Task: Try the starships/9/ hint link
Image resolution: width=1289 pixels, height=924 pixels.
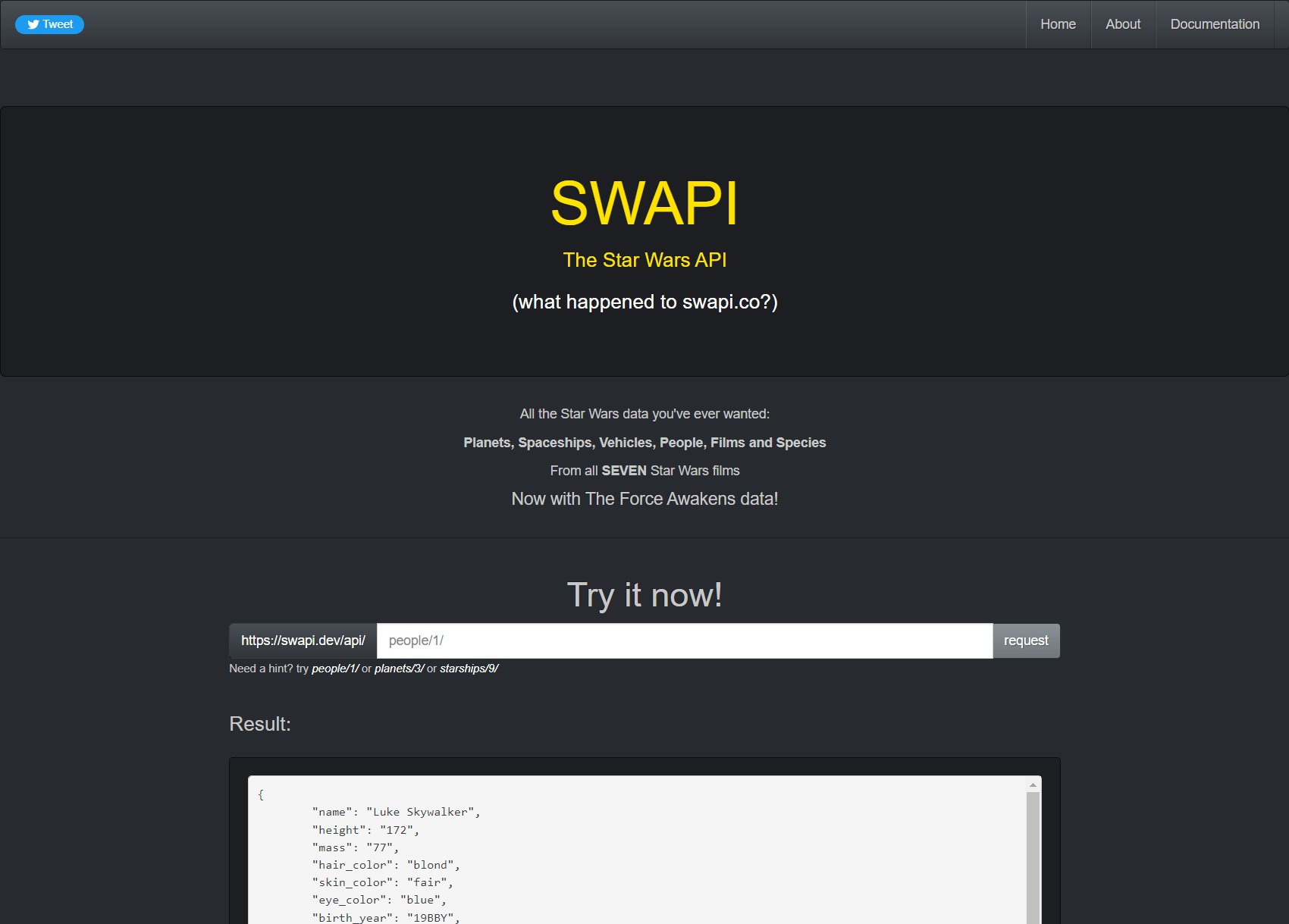Action: 469,669
